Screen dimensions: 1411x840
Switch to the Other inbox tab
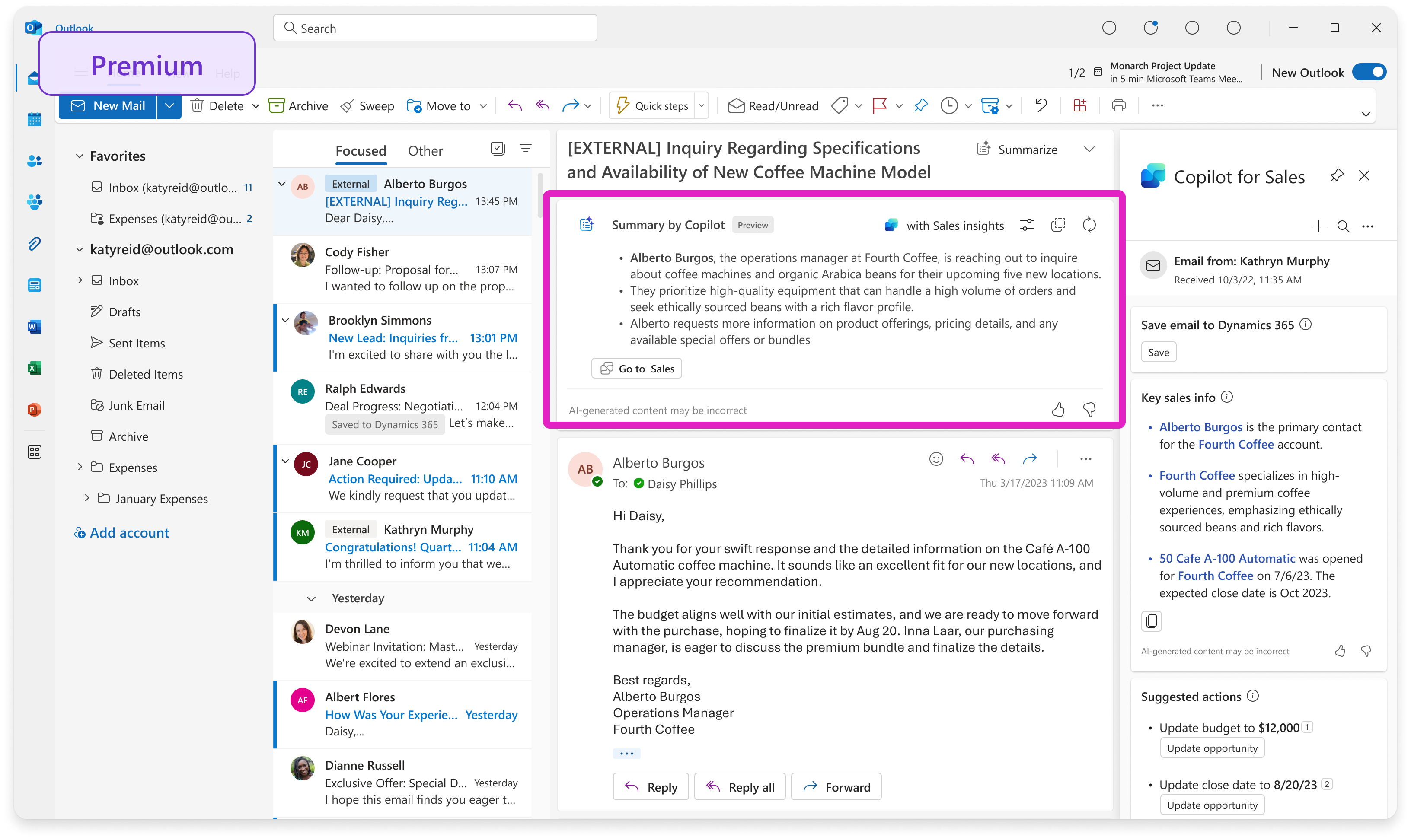point(425,150)
